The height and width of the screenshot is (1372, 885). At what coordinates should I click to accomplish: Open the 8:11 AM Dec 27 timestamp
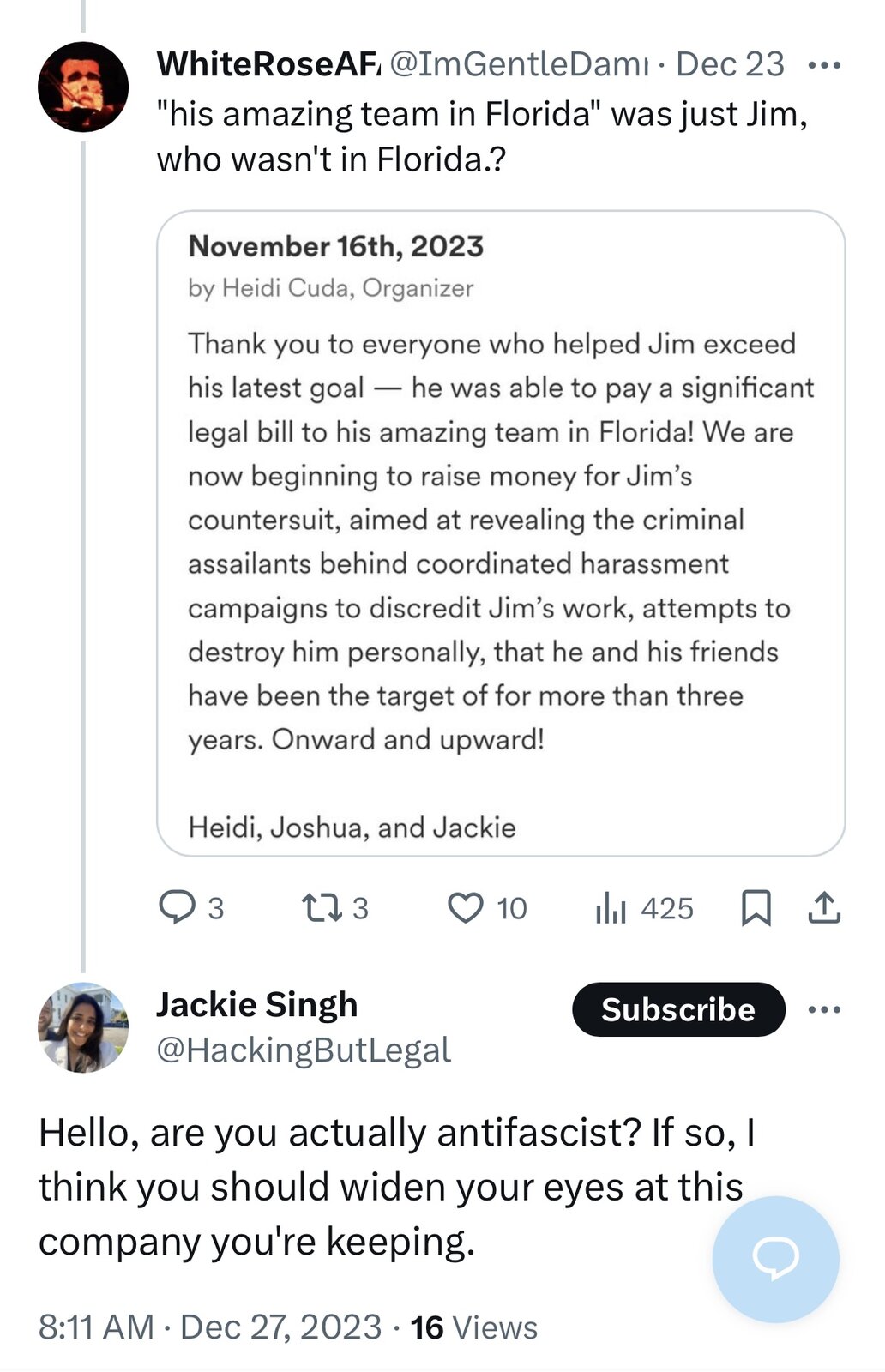pyautogui.click(x=210, y=1327)
